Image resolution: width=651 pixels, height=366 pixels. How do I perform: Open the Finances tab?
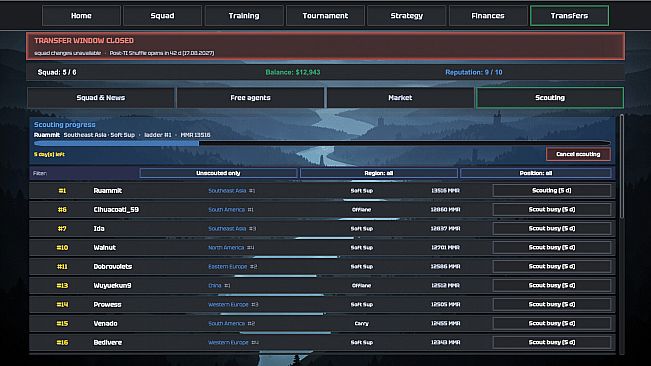pos(488,16)
